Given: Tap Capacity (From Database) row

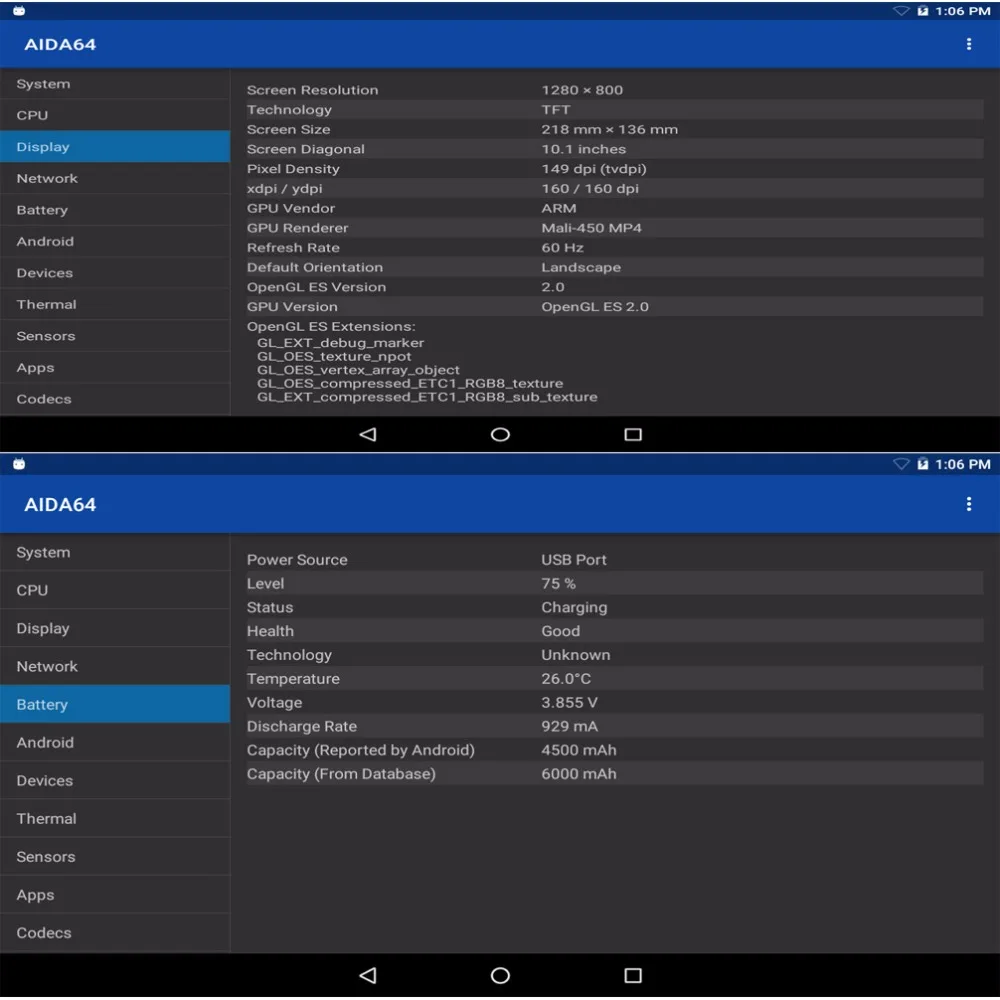Looking at the screenshot, I should coord(615,774).
